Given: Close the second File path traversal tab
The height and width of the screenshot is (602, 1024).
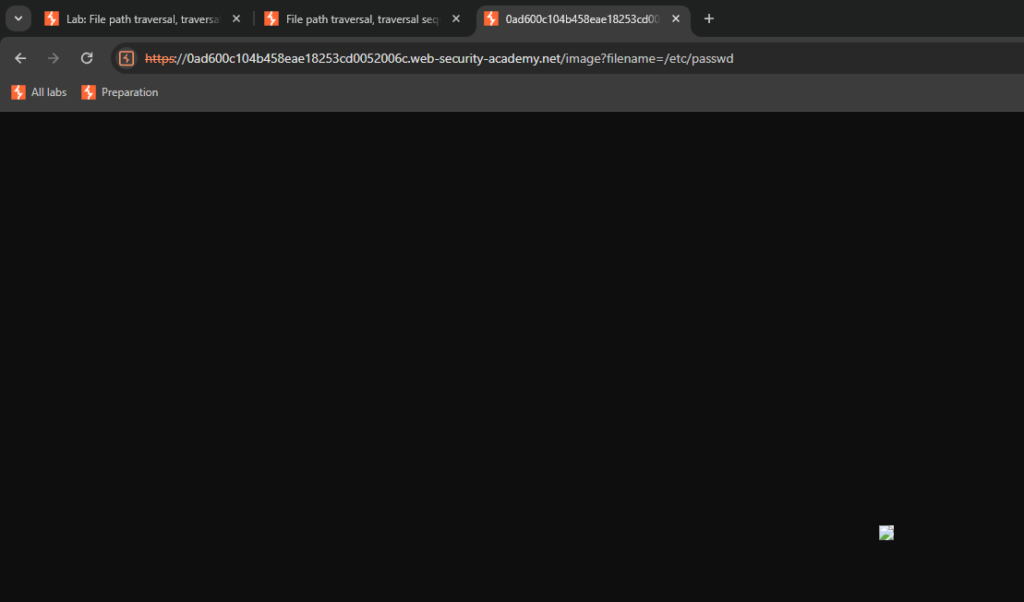Looking at the screenshot, I should coord(456,19).
